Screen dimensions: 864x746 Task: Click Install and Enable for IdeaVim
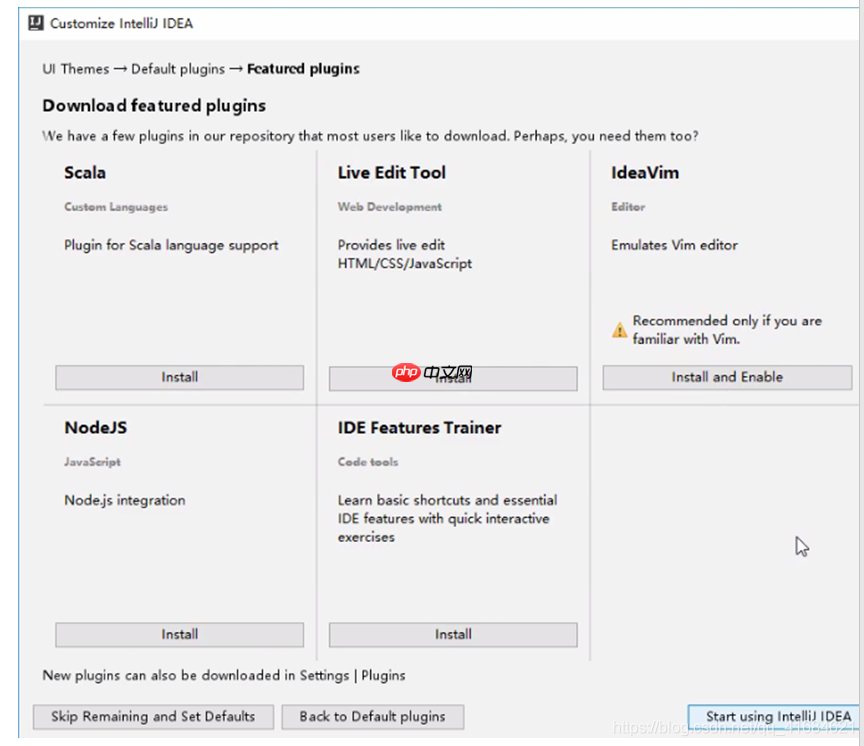point(727,377)
